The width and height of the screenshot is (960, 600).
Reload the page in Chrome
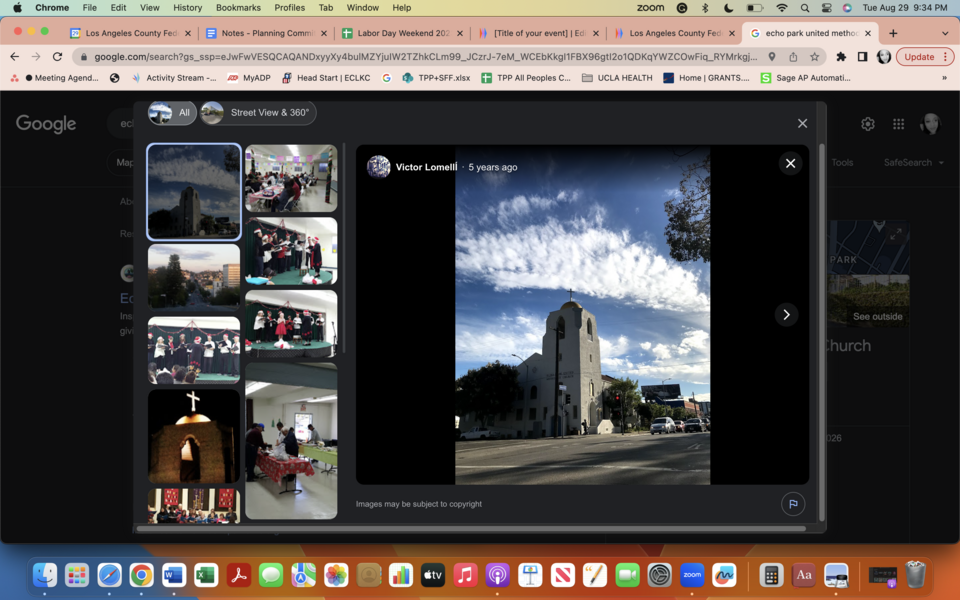tap(57, 57)
